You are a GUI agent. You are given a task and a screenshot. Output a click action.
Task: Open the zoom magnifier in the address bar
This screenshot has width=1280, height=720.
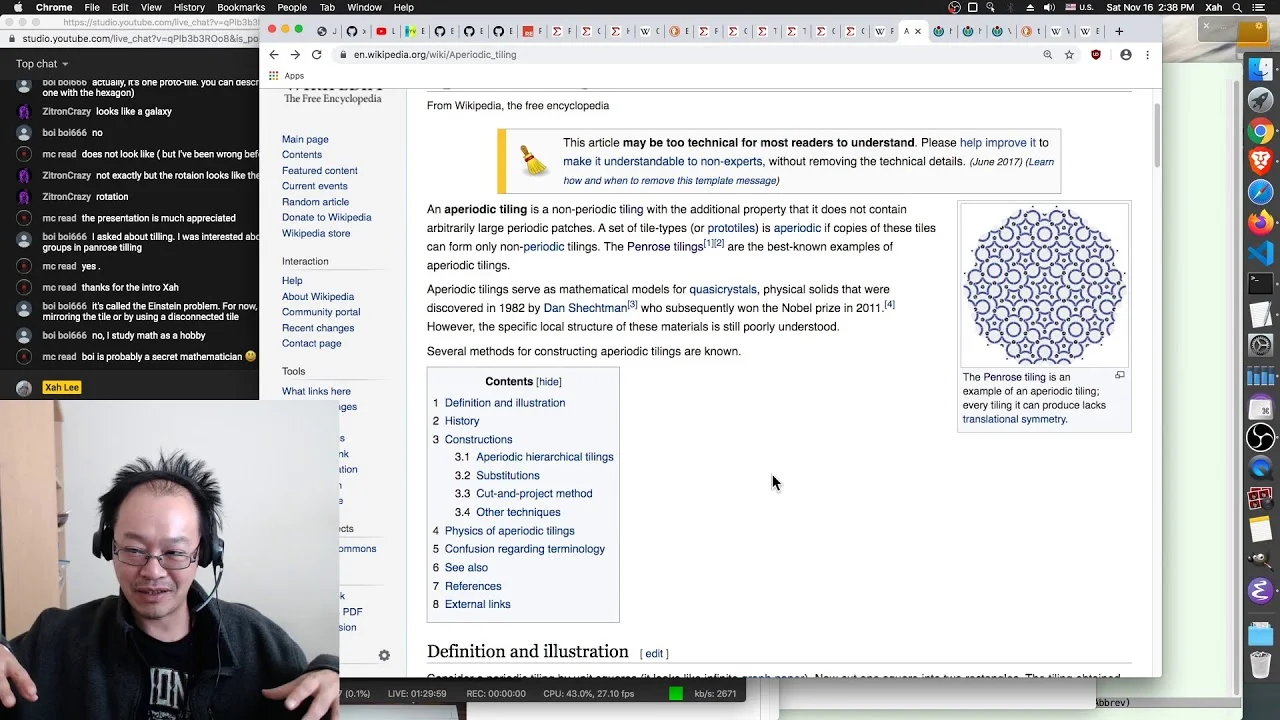(x=1048, y=55)
